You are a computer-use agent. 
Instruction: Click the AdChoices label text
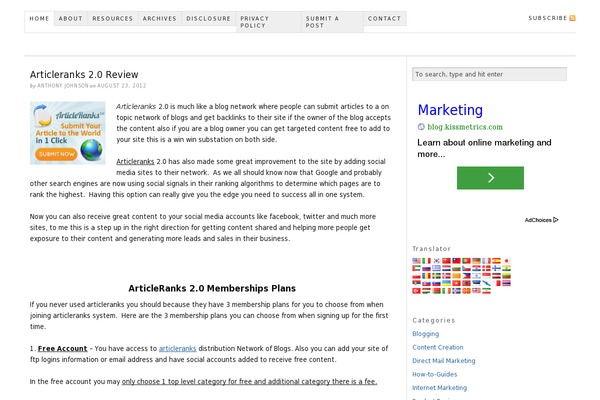point(538,220)
